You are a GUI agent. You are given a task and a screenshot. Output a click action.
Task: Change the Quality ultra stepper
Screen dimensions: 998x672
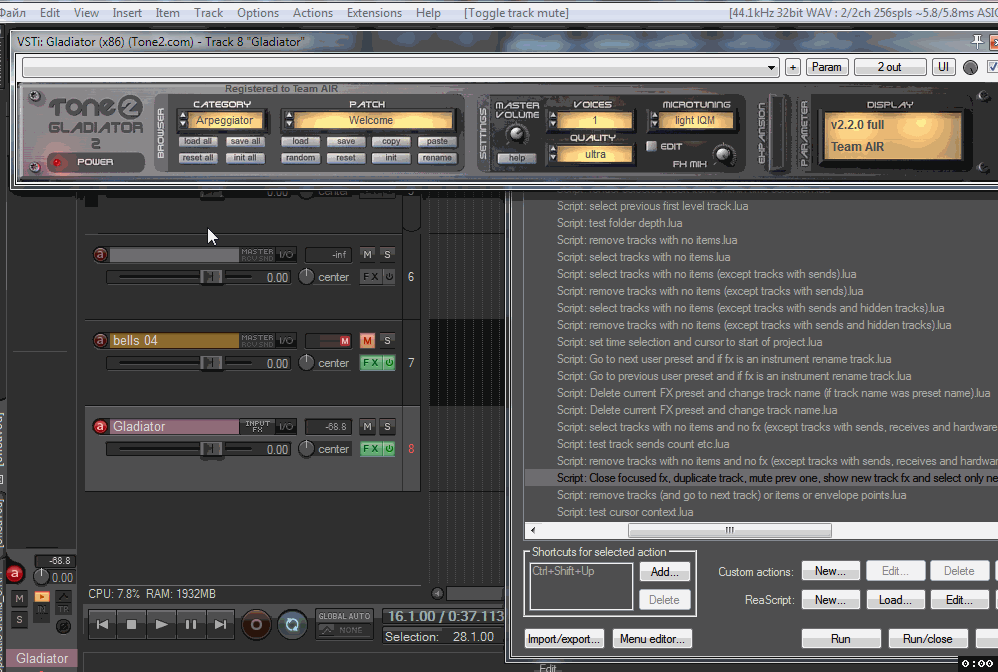click(552, 154)
